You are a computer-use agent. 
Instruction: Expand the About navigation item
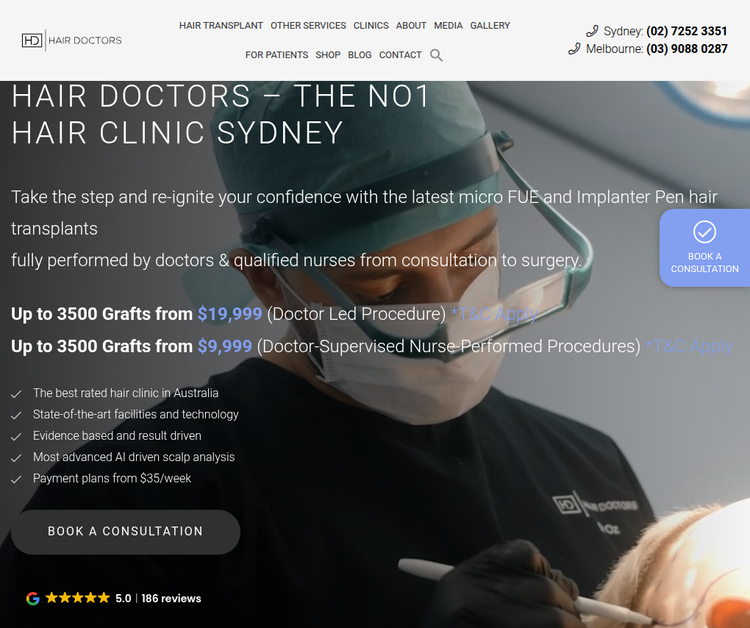click(x=411, y=25)
